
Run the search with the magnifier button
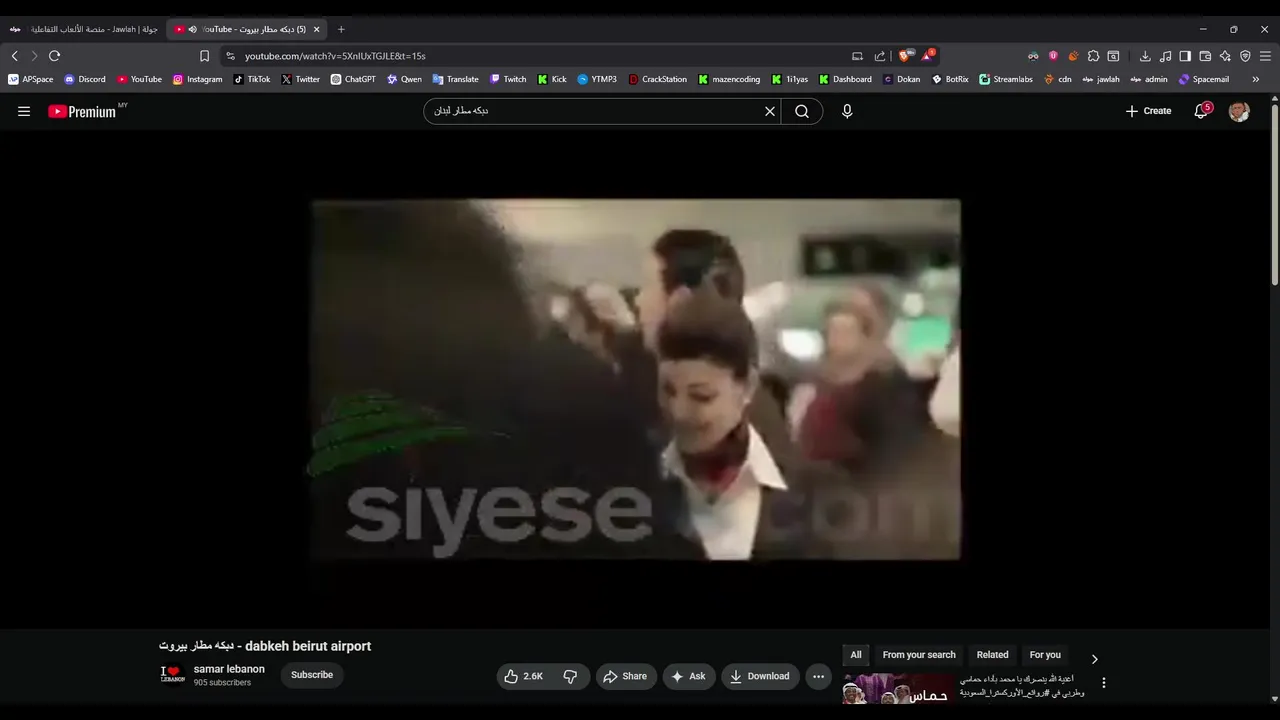802,111
